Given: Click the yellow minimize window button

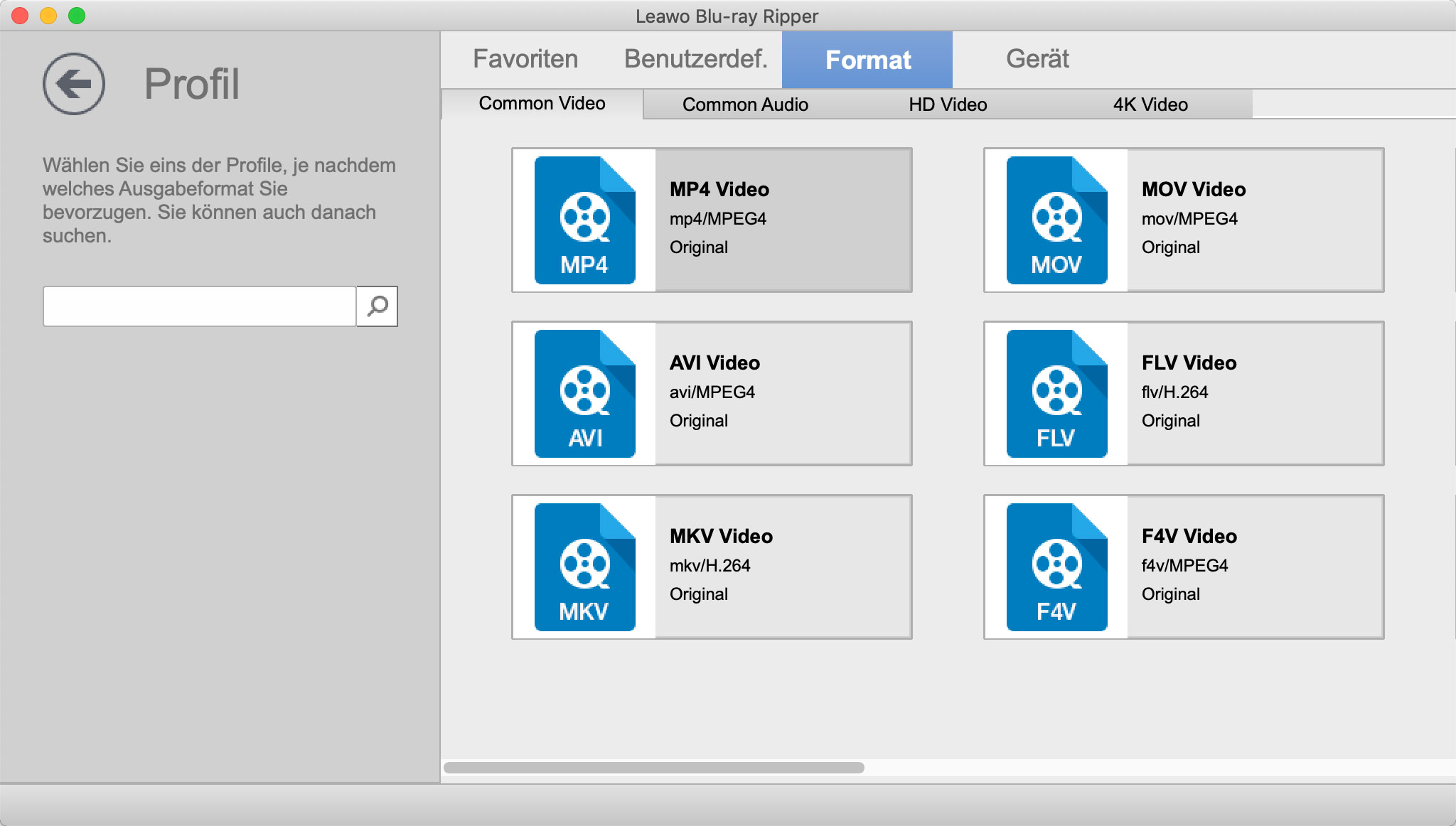Looking at the screenshot, I should click(48, 16).
